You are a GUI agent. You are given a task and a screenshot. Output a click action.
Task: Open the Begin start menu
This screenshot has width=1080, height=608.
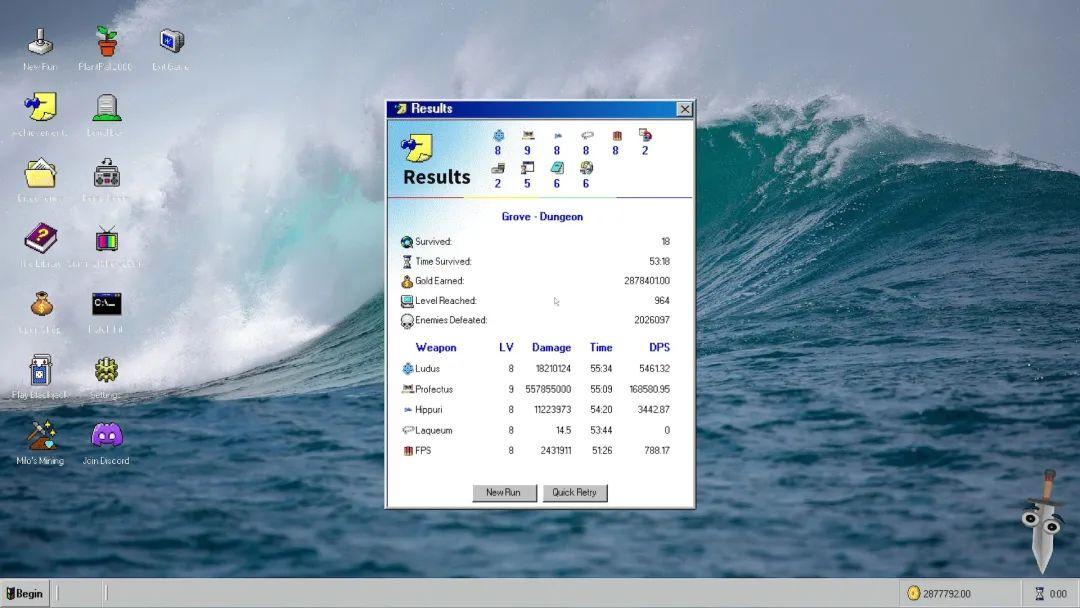tap(26, 593)
